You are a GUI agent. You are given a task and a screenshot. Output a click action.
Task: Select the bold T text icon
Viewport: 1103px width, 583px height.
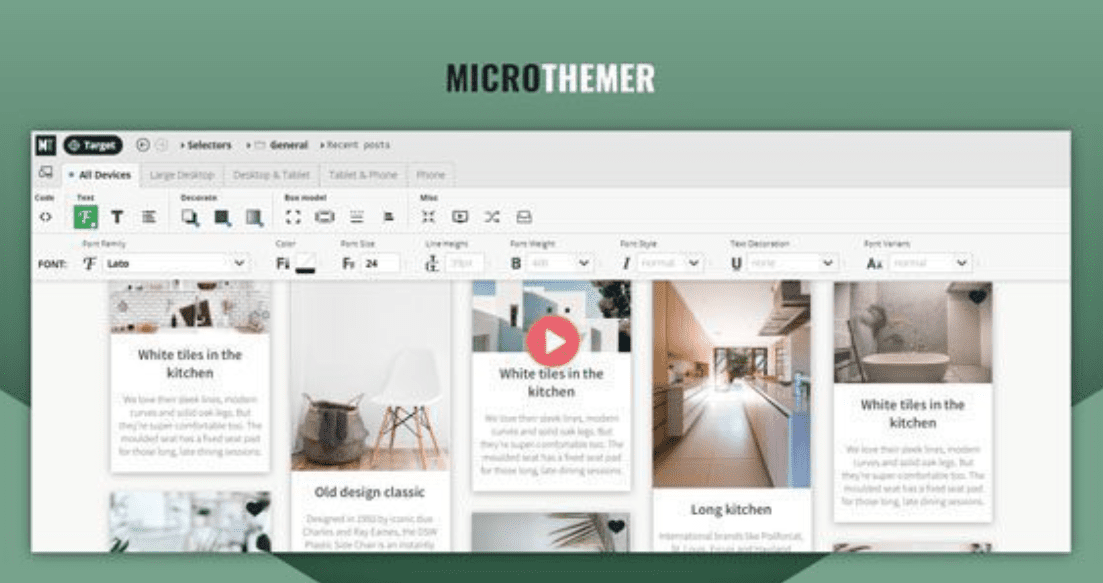117,217
